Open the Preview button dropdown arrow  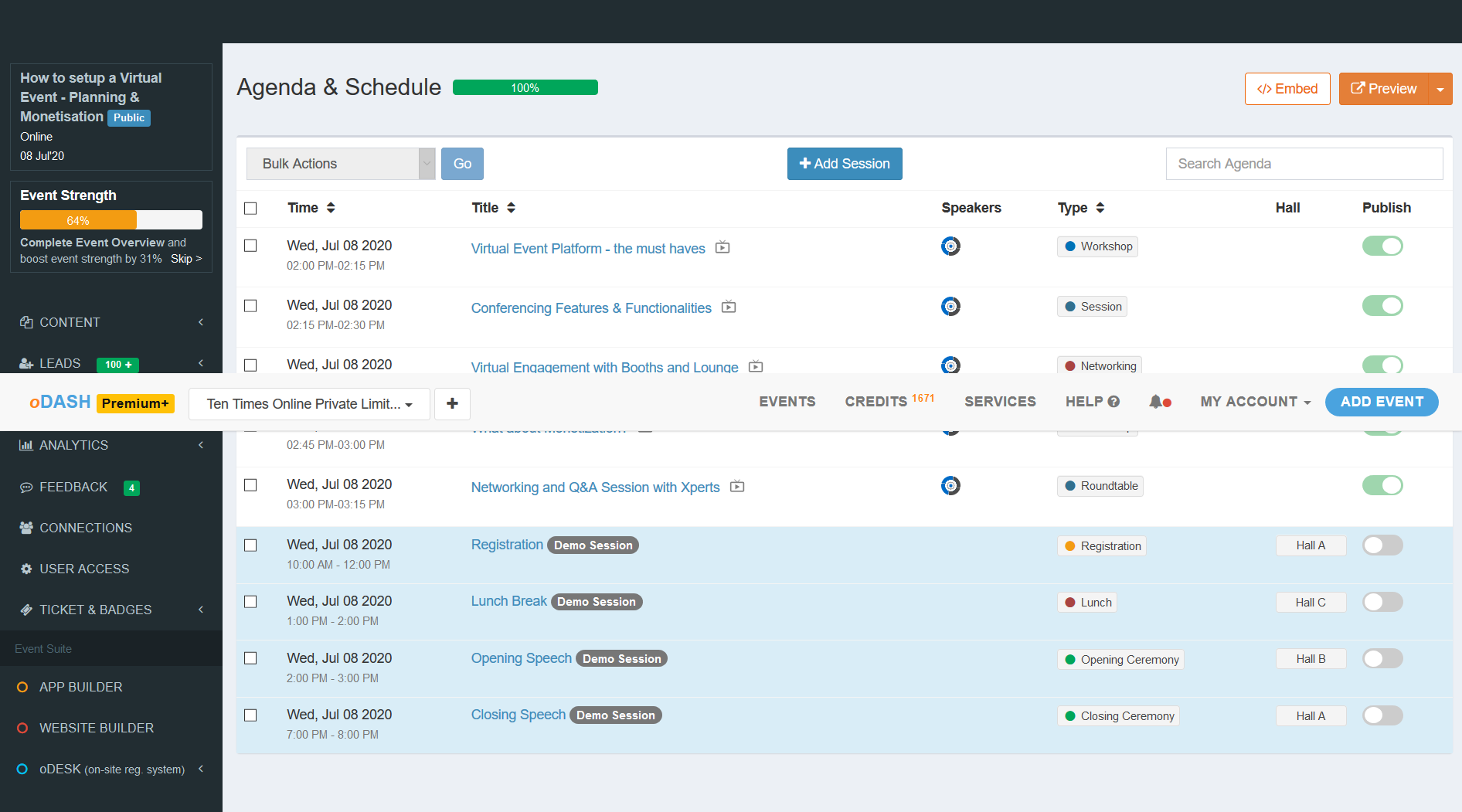click(x=1440, y=89)
